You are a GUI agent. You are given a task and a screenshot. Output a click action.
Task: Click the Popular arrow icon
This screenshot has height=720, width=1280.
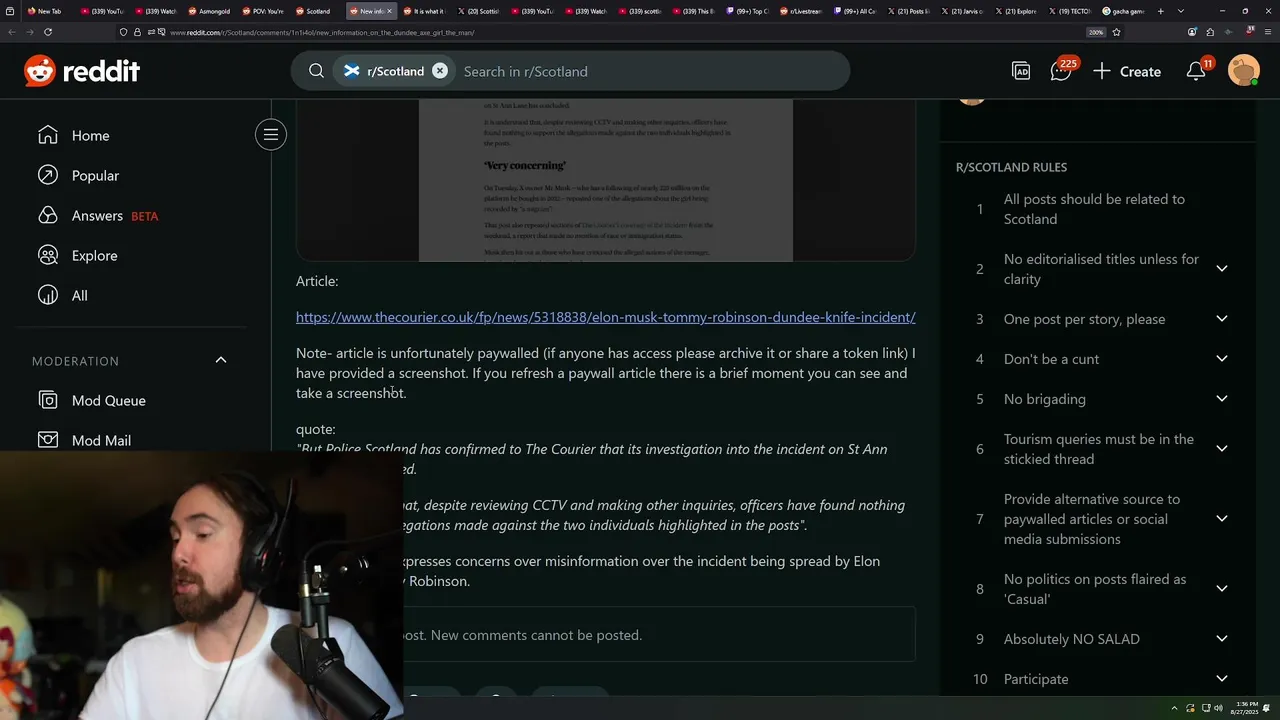click(48, 175)
